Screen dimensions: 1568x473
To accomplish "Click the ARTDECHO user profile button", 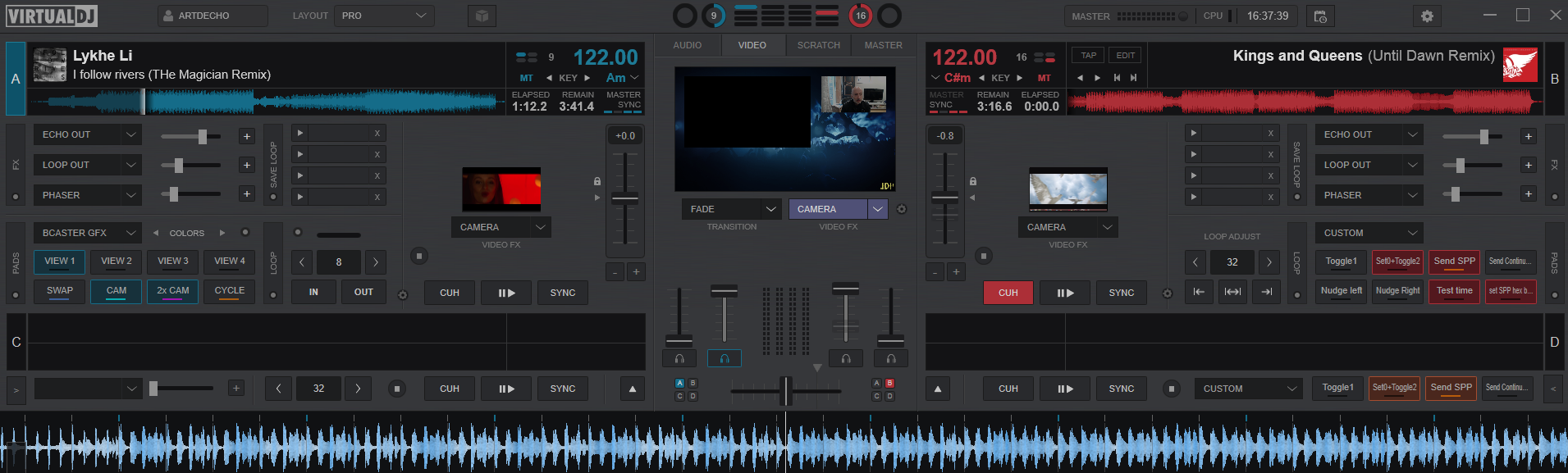I will pos(213,16).
